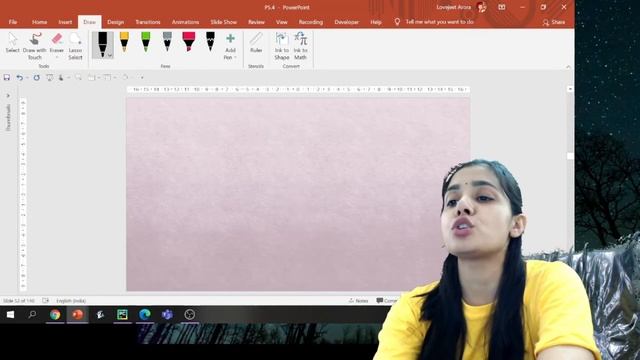This screenshot has width=640, height=360.
Task: Open Windows taskbar search
Action: pos(32,315)
